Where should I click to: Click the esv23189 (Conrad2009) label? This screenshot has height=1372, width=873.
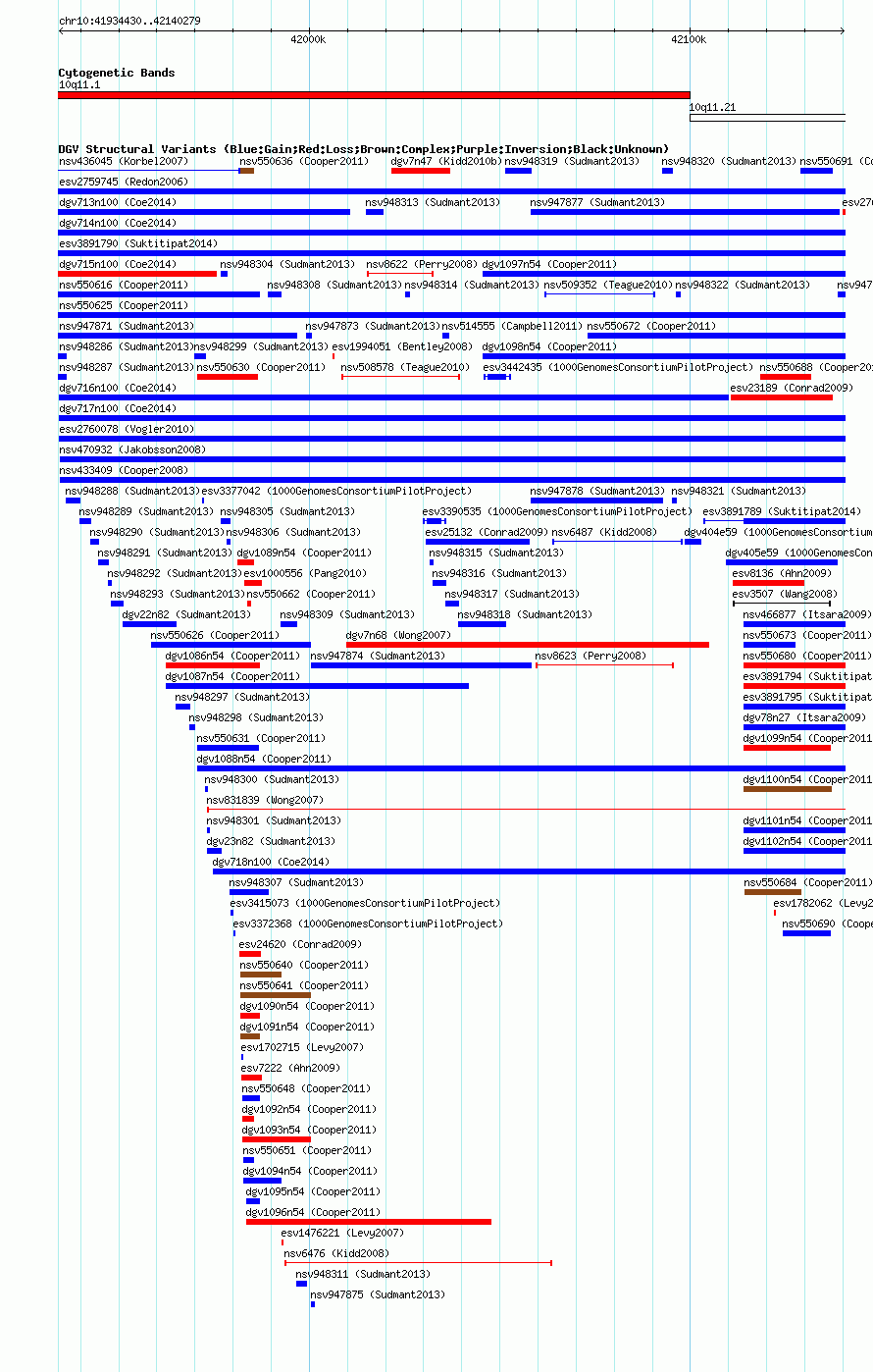(x=792, y=388)
